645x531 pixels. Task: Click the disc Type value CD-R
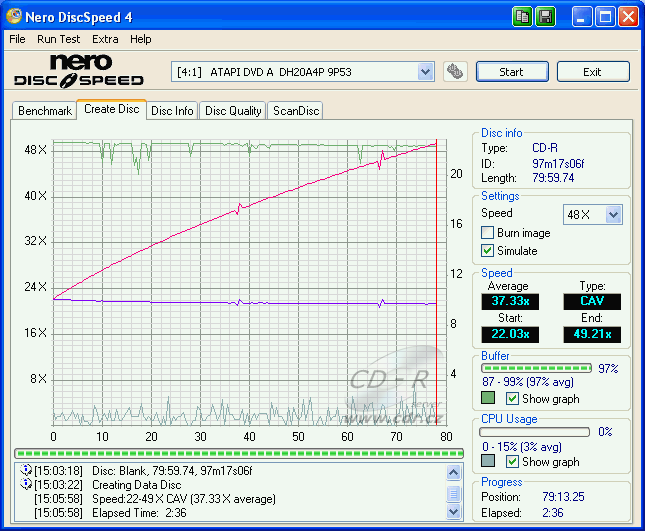point(545,148)
